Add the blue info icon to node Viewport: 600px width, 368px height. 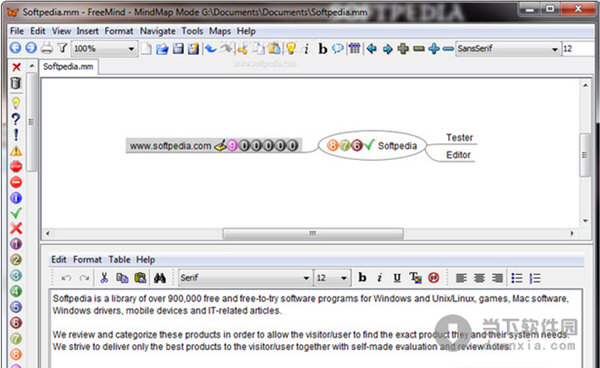coord(16,198)
